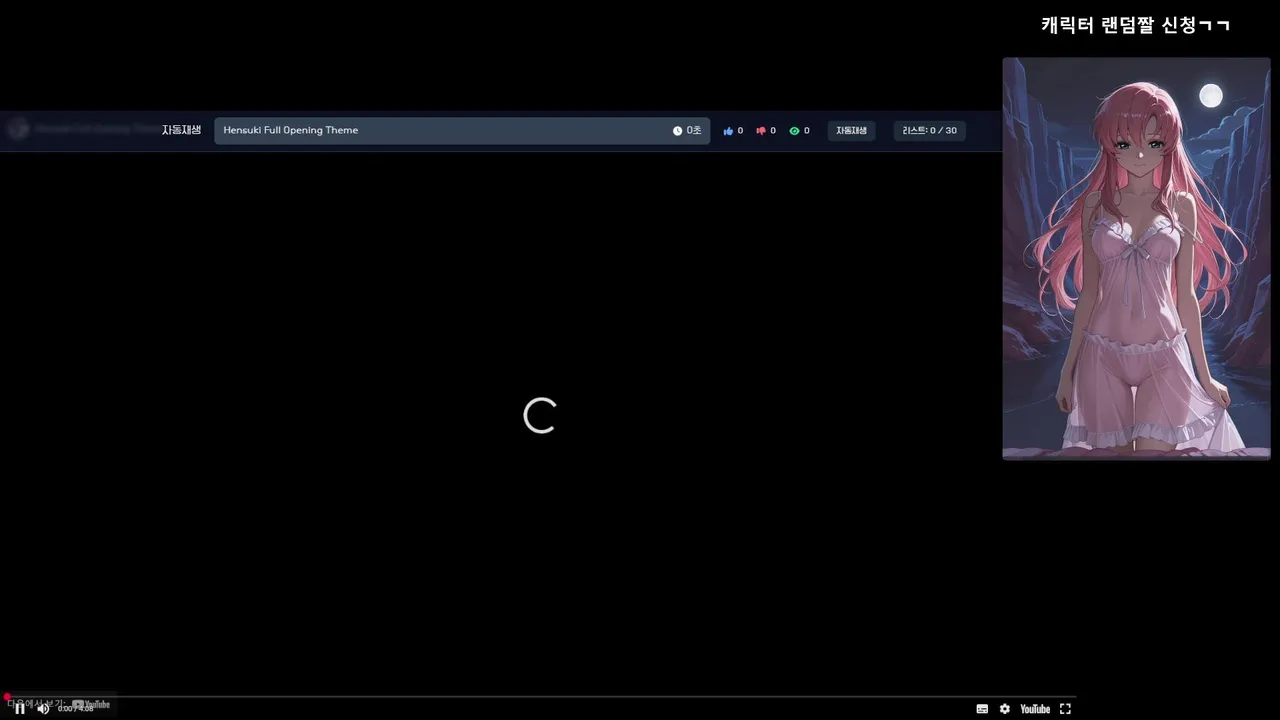1280x720 pixels.
Task: Pause the YouTube video
Action: coord(19,709)
